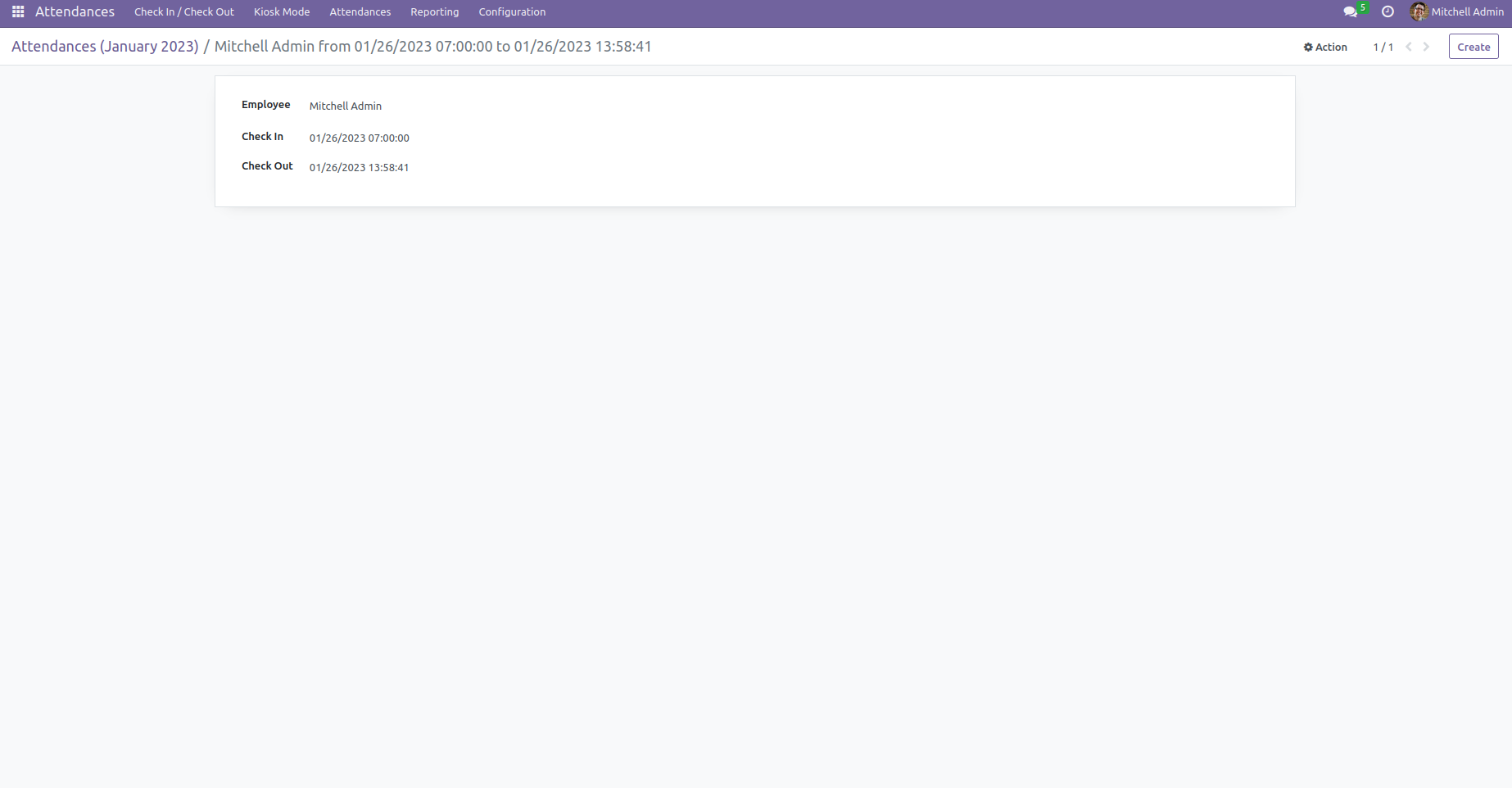Click the Check In field label
1512x788 pixels.
point(262,137)
